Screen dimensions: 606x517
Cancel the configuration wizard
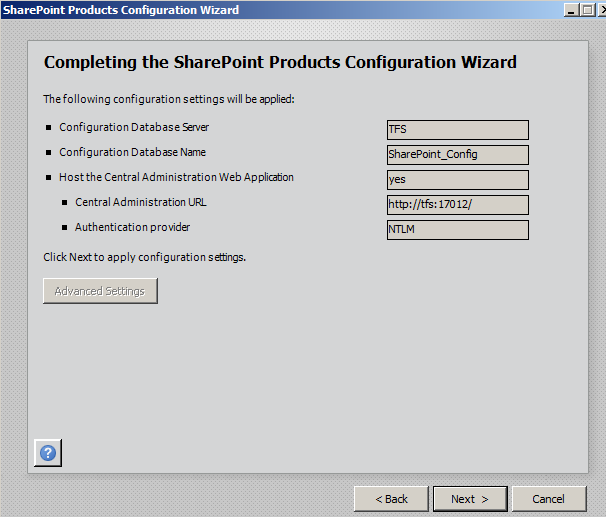pos(549,499)
